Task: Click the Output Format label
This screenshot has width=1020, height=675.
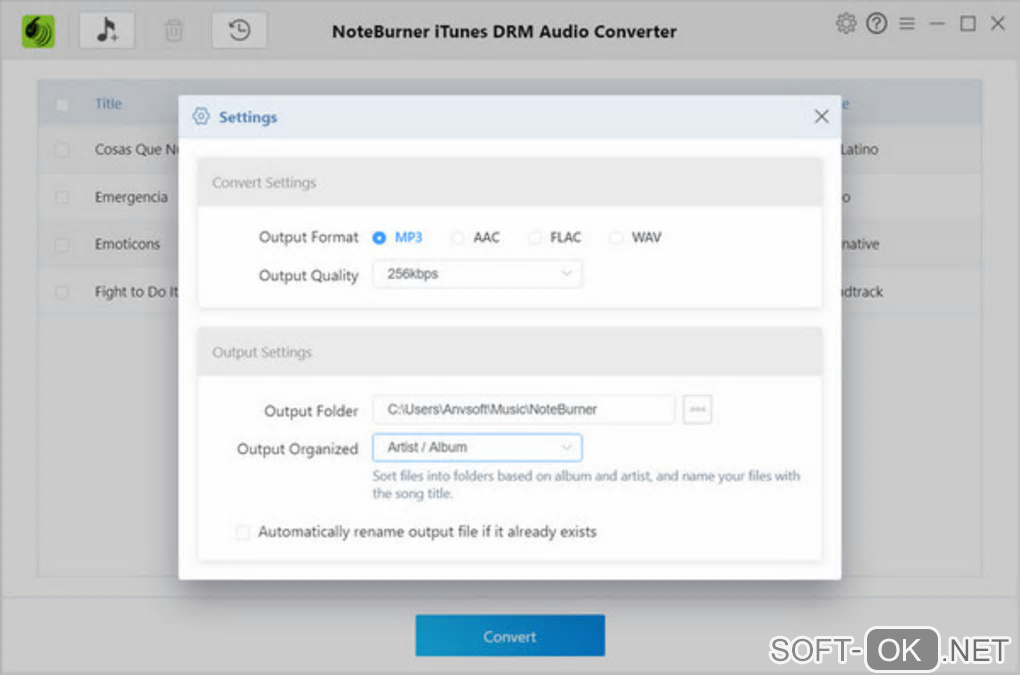Action: [x=308, y=237]
